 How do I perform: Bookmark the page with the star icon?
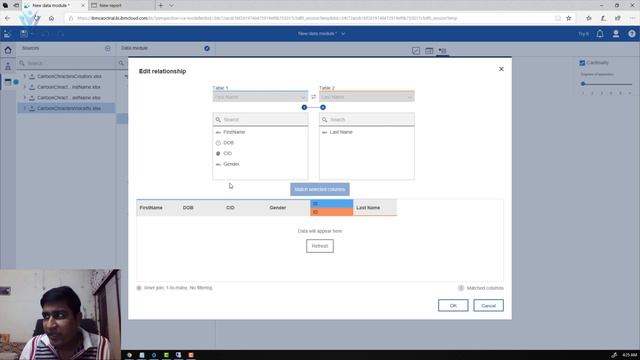569,18
